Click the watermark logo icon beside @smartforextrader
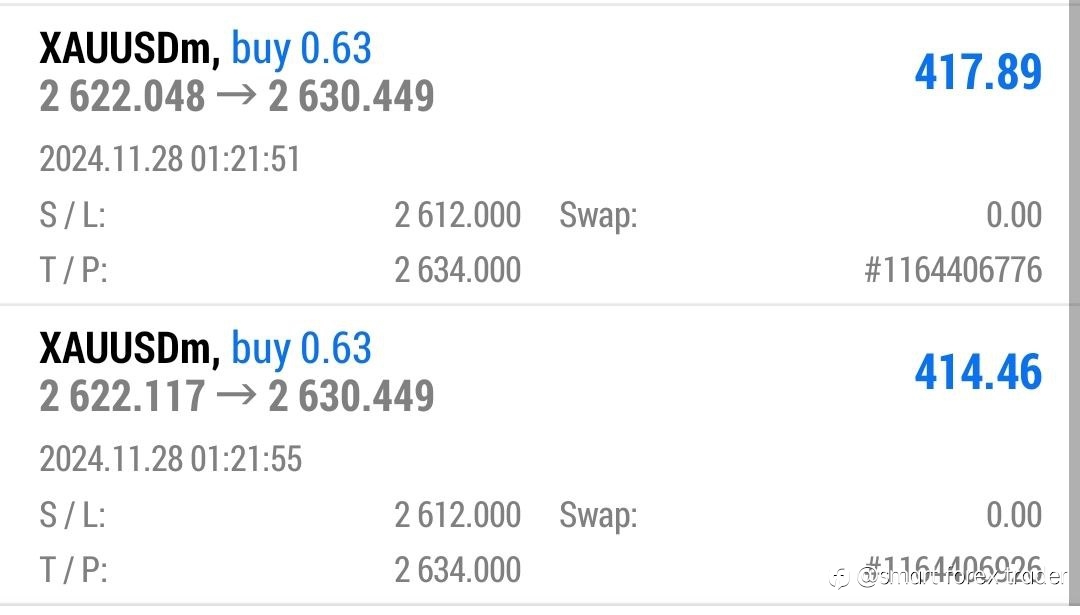Screen dimensions: 1080x615 coord(839,578)
